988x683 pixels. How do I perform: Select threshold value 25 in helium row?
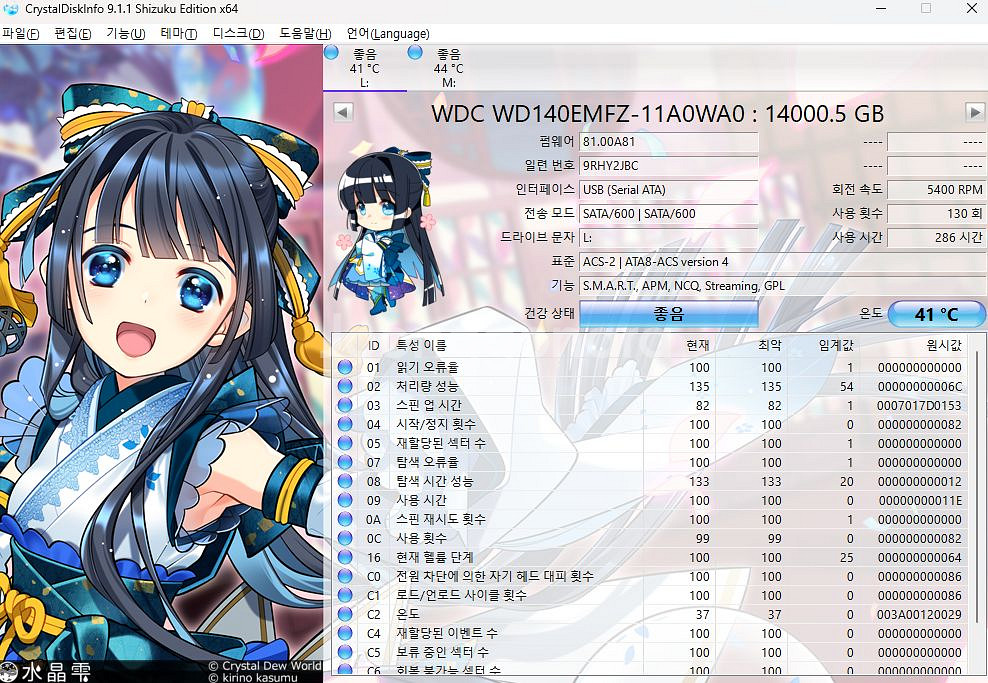[846, 558]
